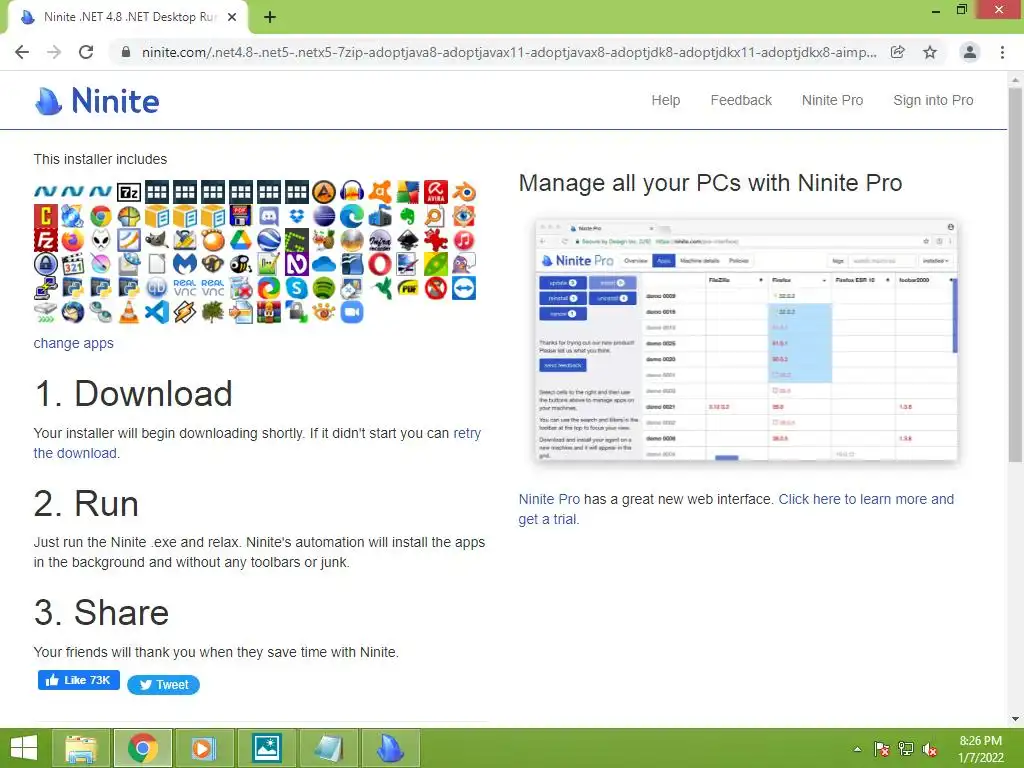Click the Discord icon

(x=268, y=216)
